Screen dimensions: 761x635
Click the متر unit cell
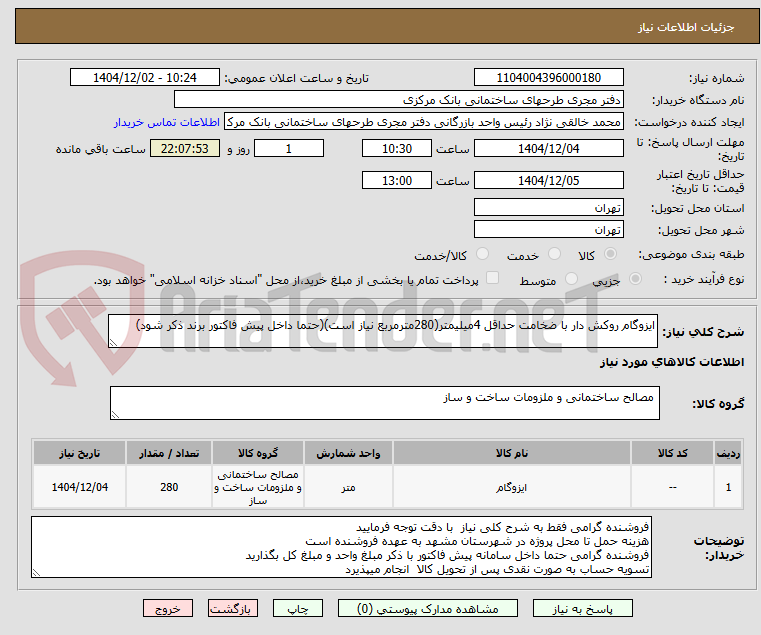click(x=348, y=487)
